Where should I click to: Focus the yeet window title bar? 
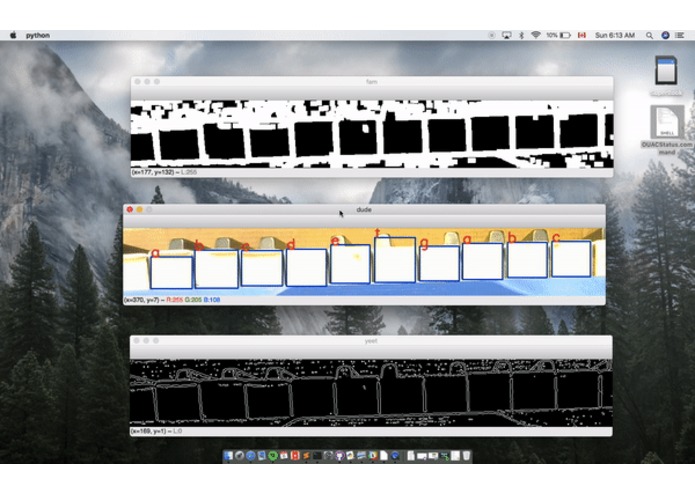[x=371, y=341]
